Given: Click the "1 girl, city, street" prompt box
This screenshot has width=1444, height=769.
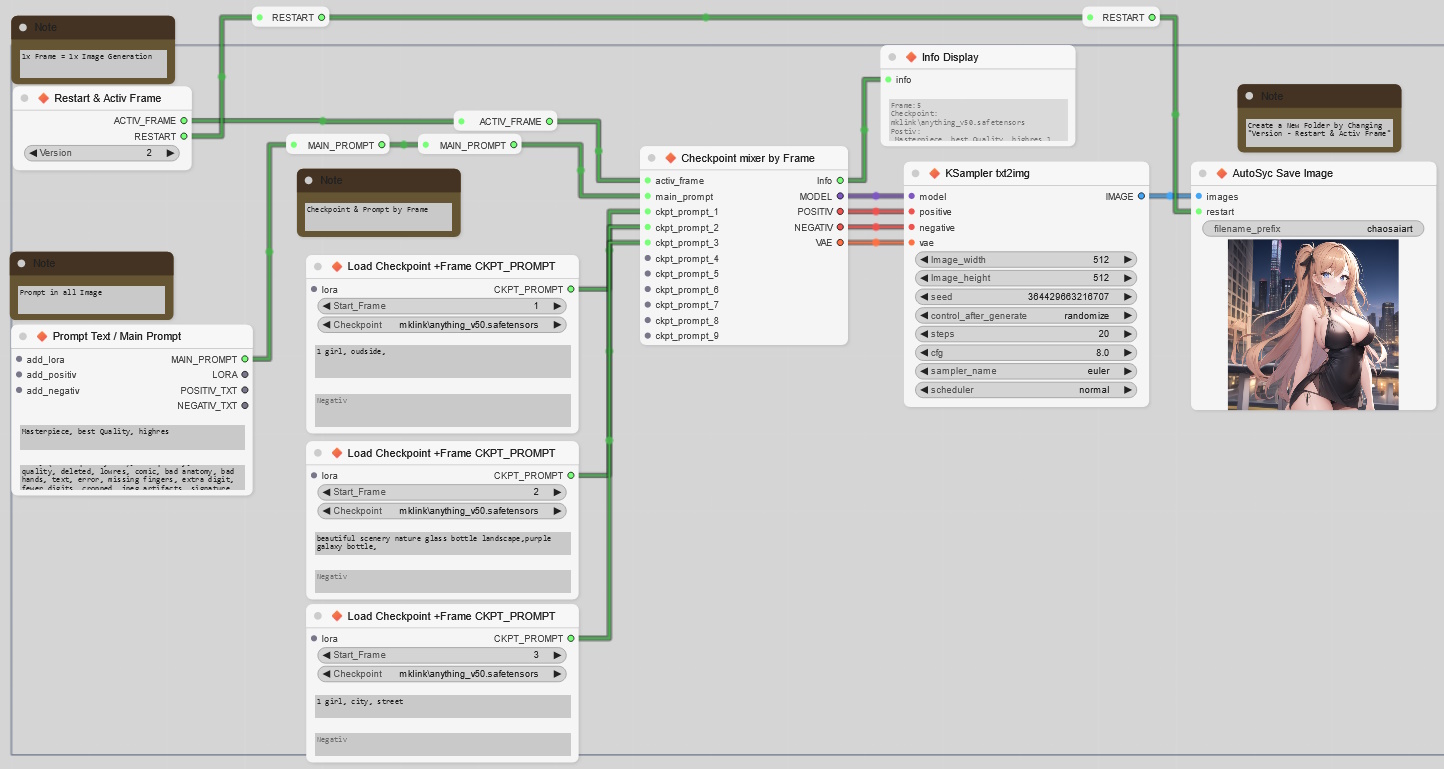Looking at the screenshot, I should tap(442, 706).
